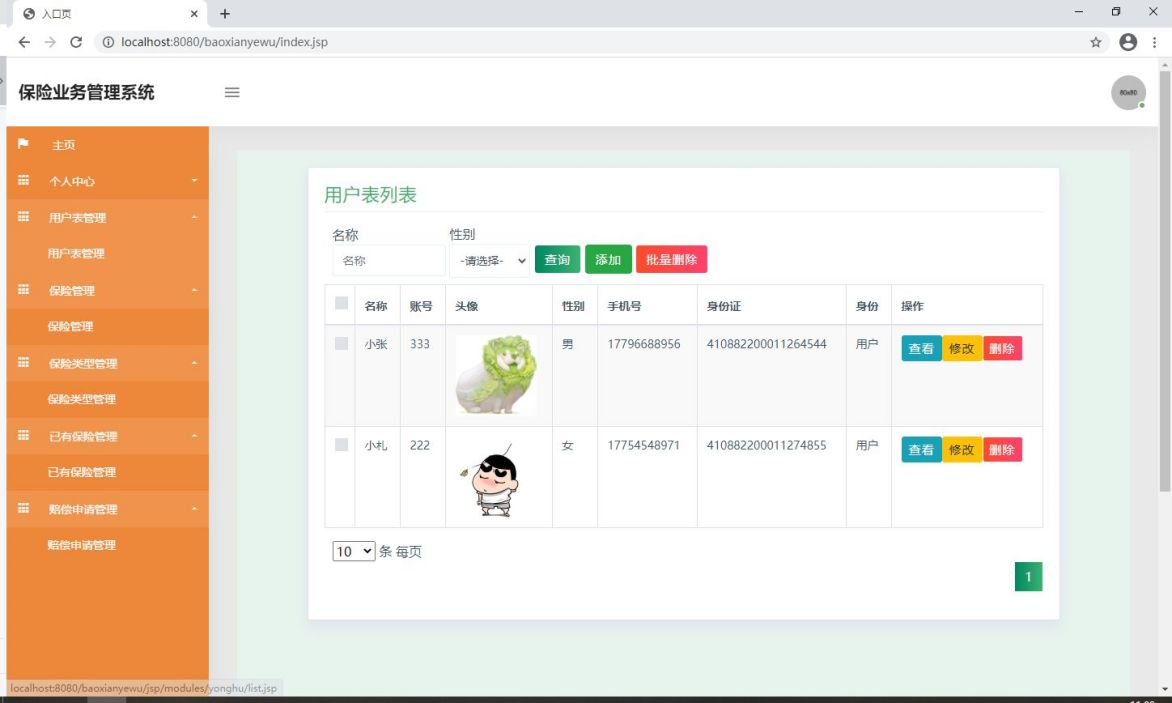Check the checkbox for row 小张
The width and height of the screenshot is (1172, 703).
(x=342, y=343)
